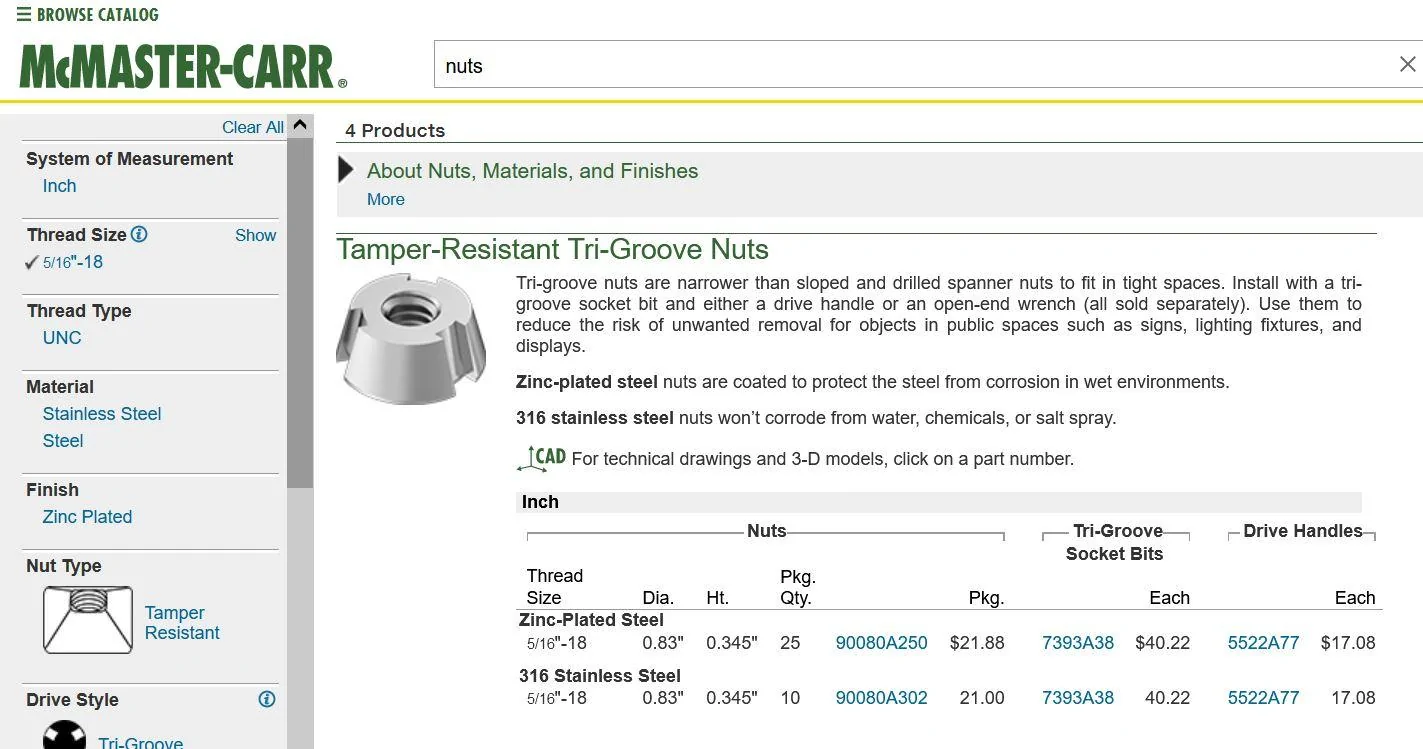The width and height of the screenshot is (1423, 749).
Task: Click the CAD drawings icon
Action: (542, 459)
